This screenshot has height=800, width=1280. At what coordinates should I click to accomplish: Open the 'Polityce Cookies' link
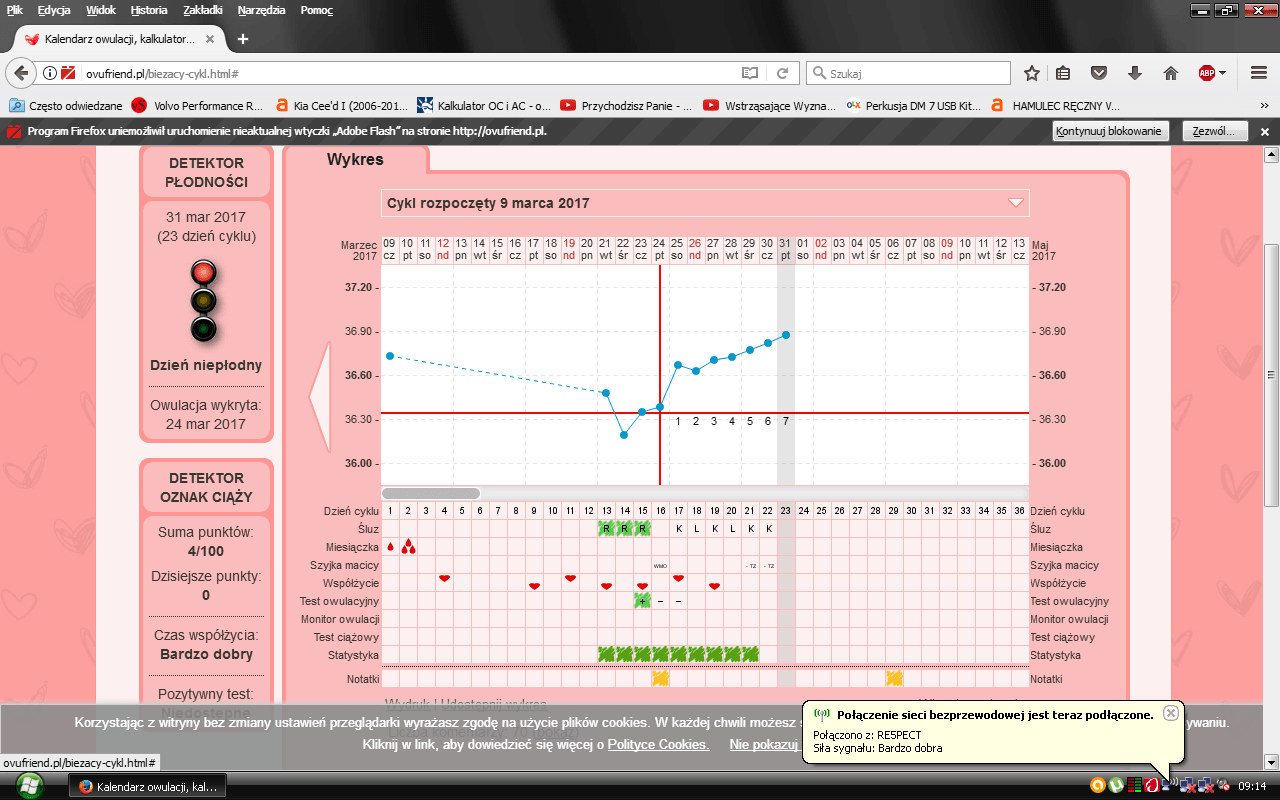pos(658,745)
